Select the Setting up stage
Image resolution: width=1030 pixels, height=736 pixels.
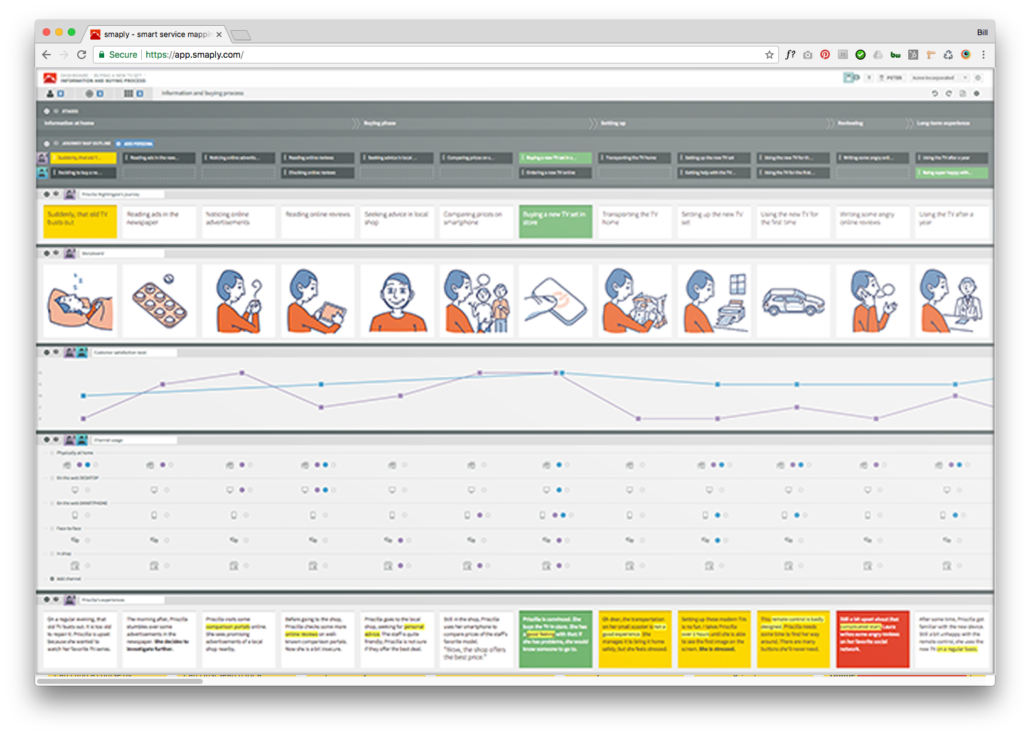pos(614,123)
